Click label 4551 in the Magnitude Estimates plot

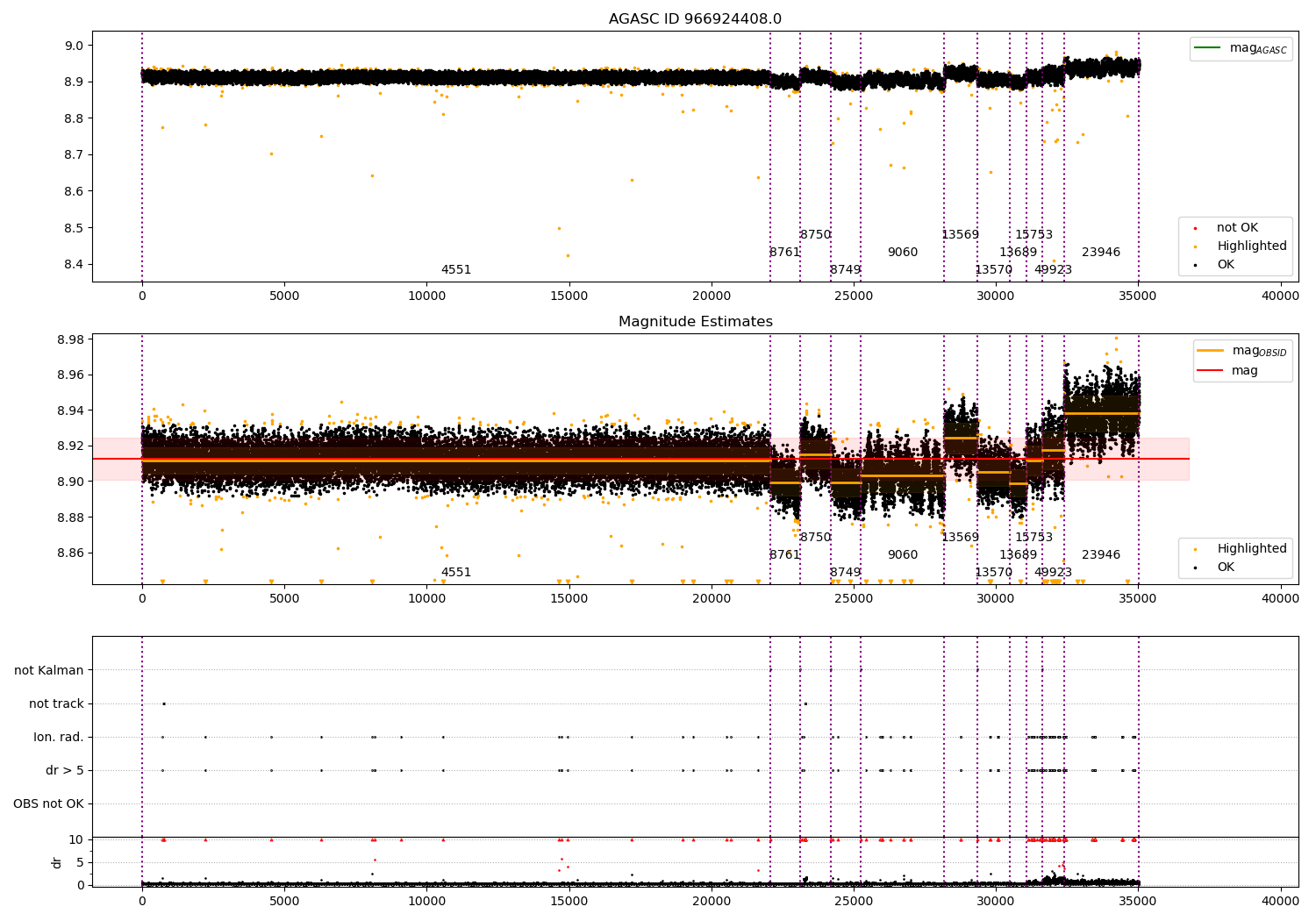pos(456,573)
